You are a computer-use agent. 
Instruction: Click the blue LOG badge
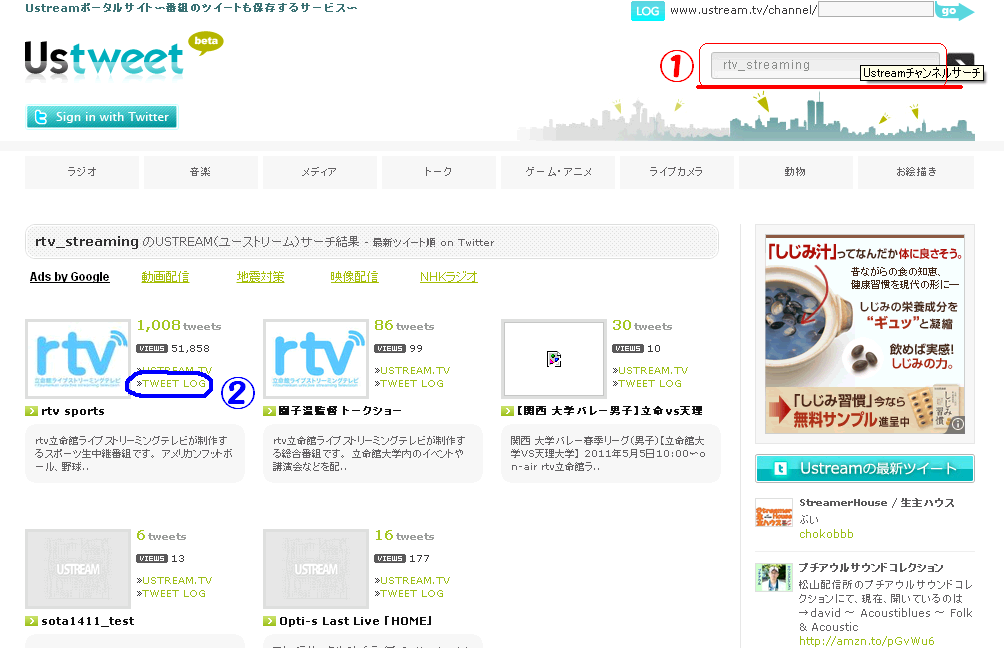click(647, 11)
